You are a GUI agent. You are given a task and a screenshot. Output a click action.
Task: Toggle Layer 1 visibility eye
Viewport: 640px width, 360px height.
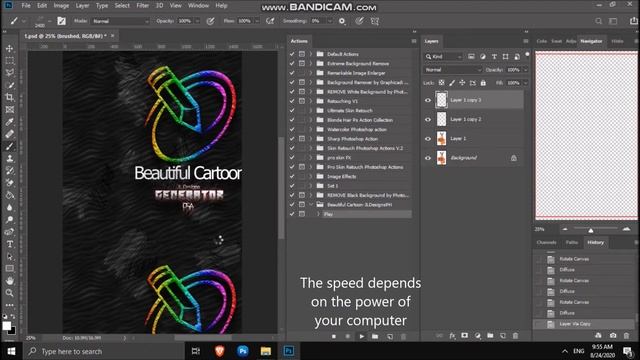[x=428, y=139]
